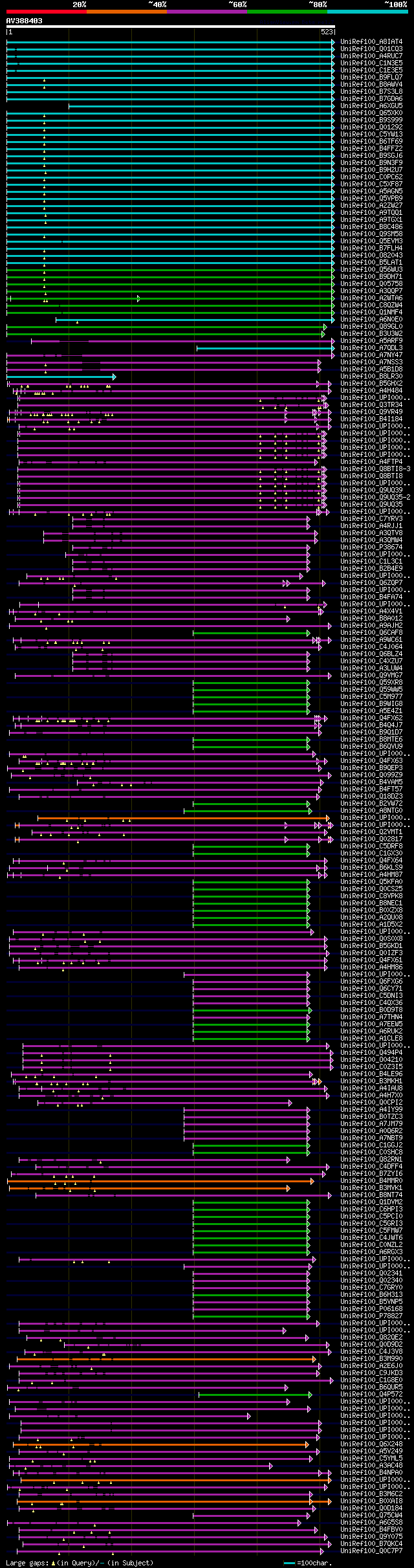414x1568 pixels.
Task: Click the hit label UniRef100_C1N3E5
Action: click(x=371, y=63)
